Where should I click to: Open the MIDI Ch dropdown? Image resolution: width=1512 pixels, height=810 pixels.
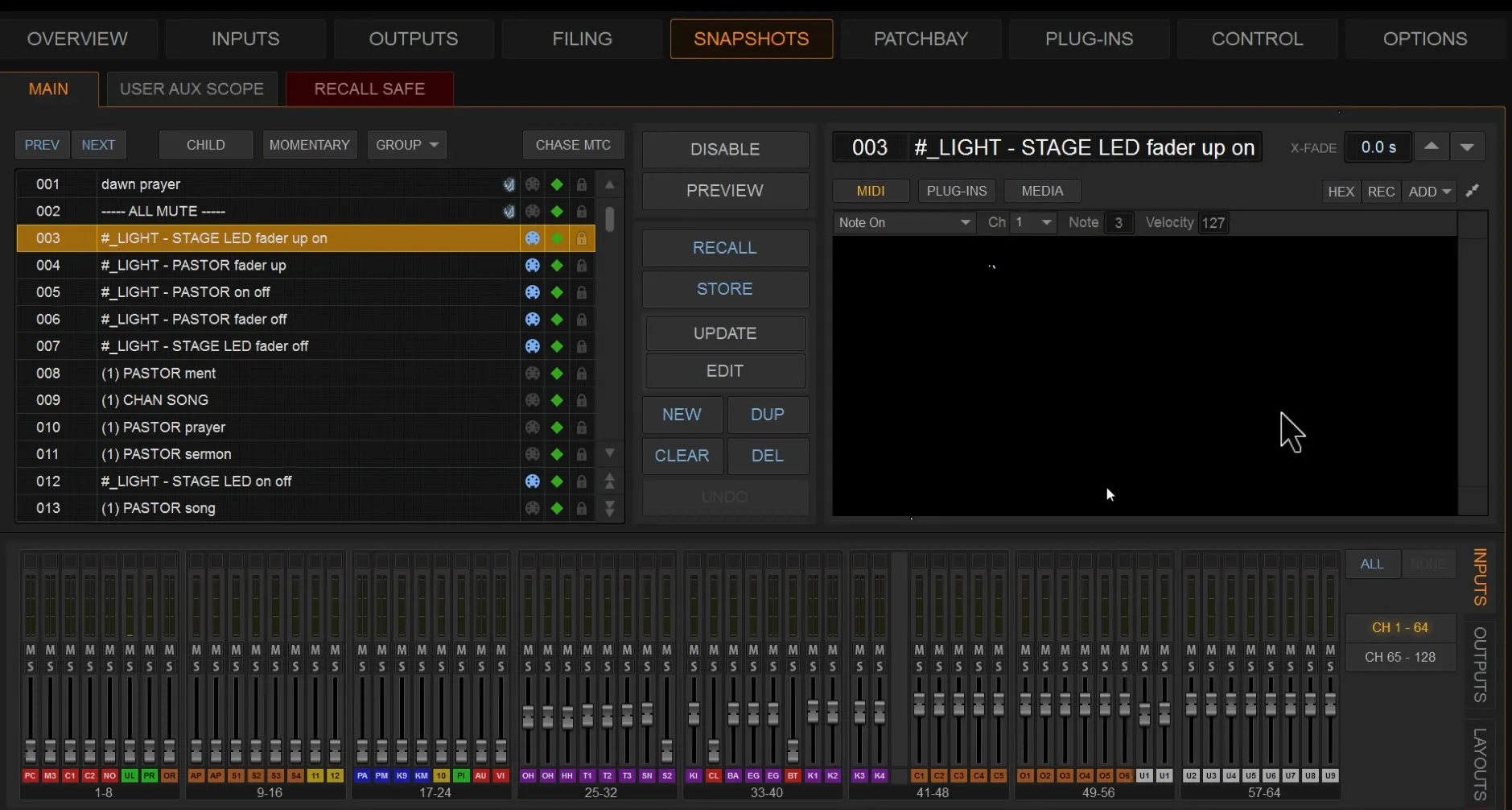click(1033, 223)
